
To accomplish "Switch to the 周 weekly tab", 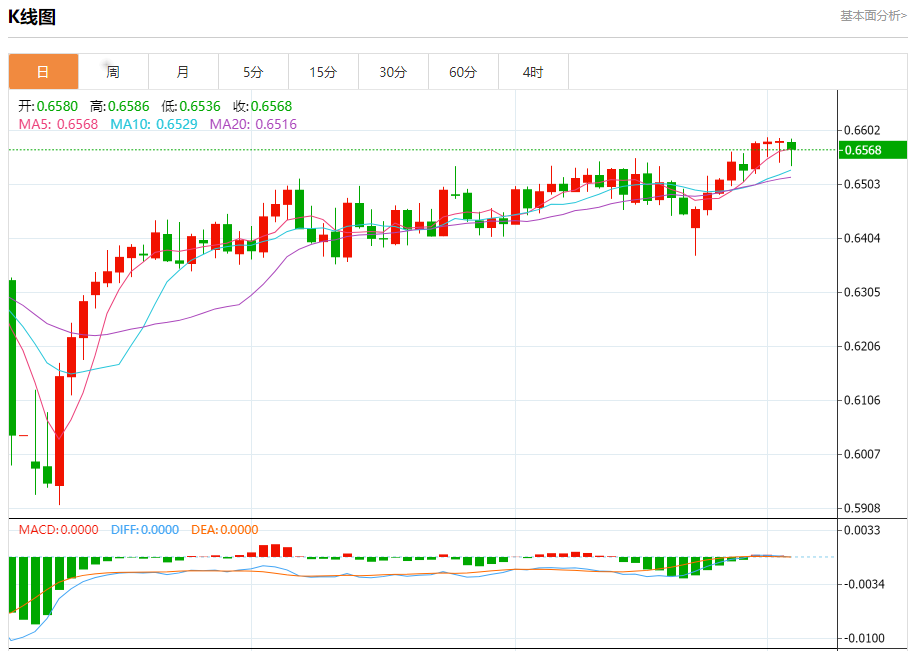I will coord(113,72).
